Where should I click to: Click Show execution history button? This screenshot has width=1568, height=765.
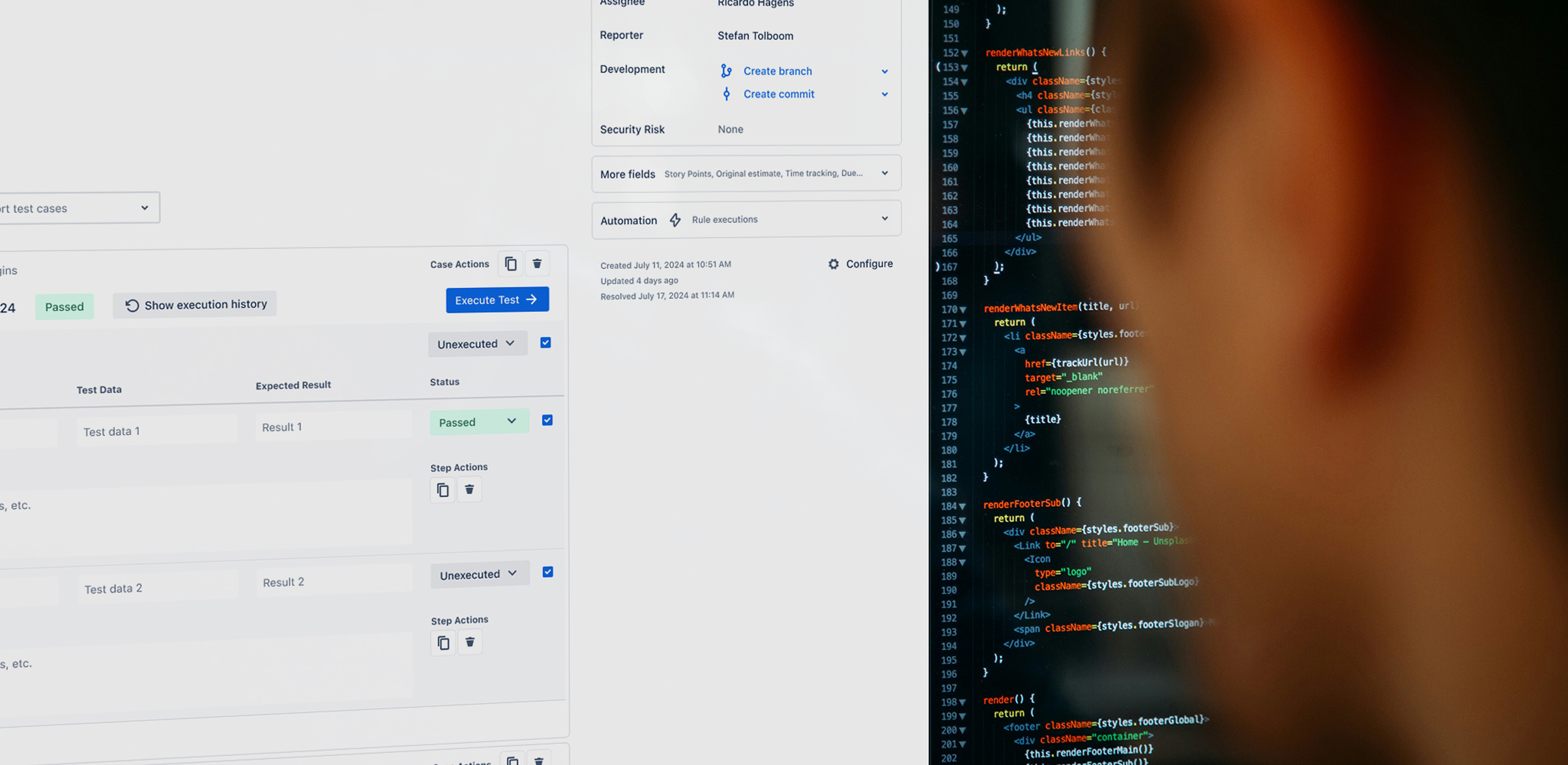point(195,305)
